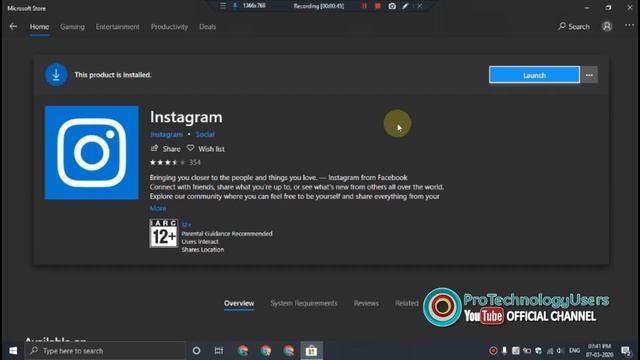Open the Entertainment tab
The width and height of the screenshot is (640, 360).
pos(118,27)
